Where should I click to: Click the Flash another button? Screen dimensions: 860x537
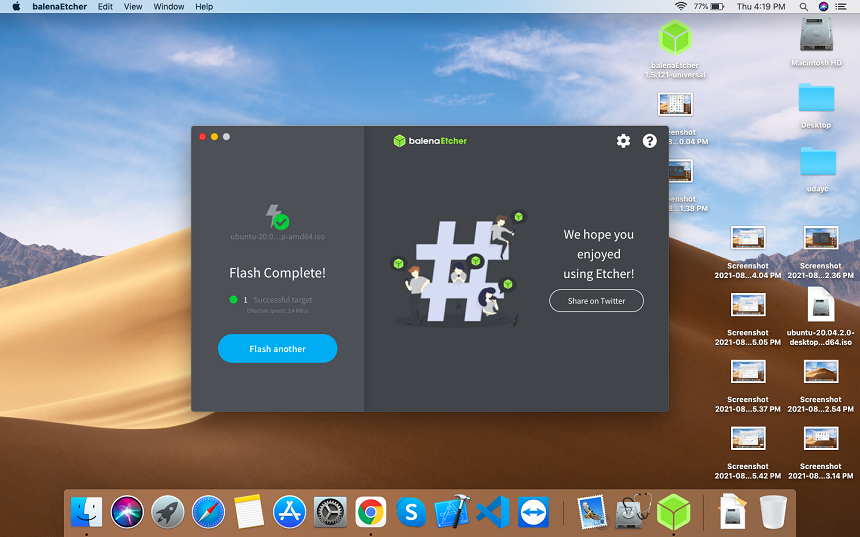[x=278, y=348]
